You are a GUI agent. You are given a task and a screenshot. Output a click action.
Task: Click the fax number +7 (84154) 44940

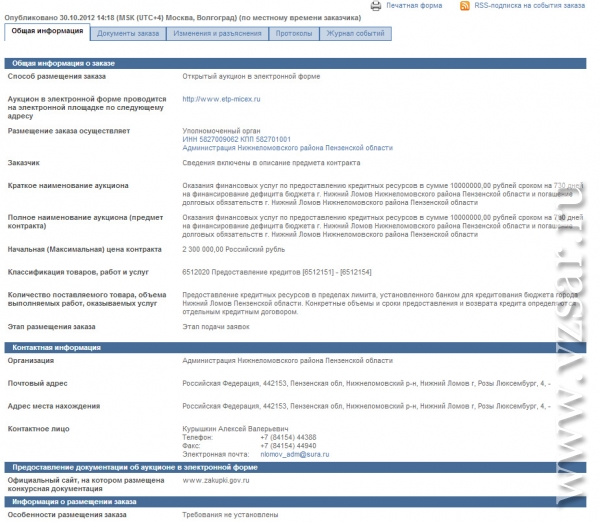pyautogui.click(x=288, y=446)
